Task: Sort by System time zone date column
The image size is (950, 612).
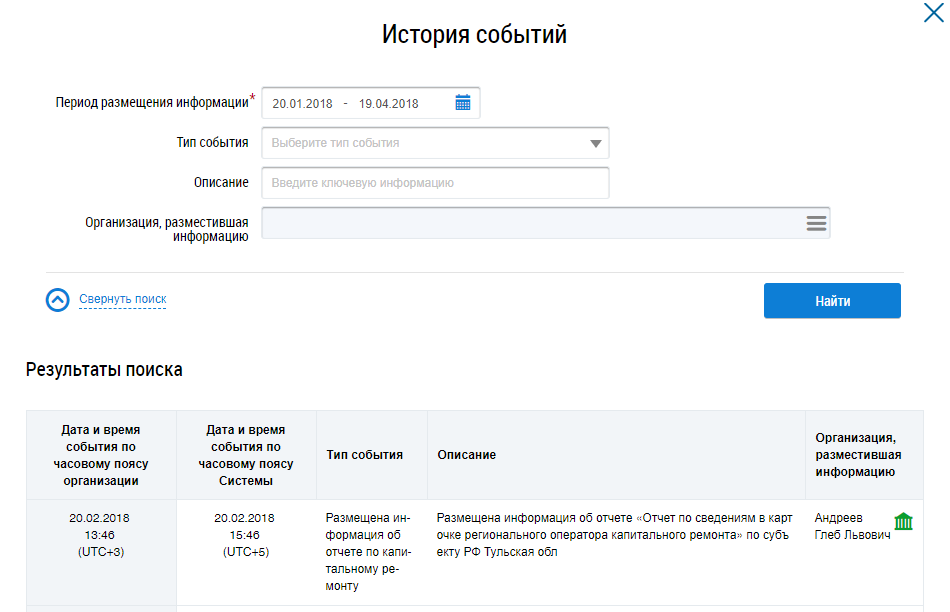Action: pos(246,454)
